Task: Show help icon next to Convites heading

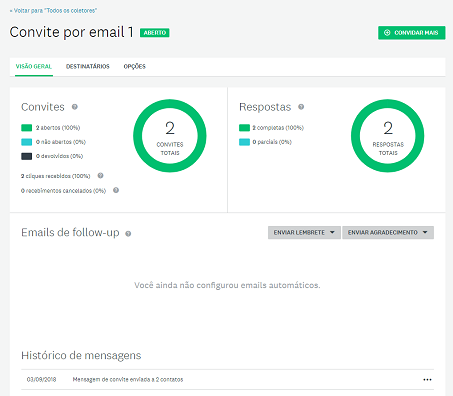Action: [x=75, y=107]
